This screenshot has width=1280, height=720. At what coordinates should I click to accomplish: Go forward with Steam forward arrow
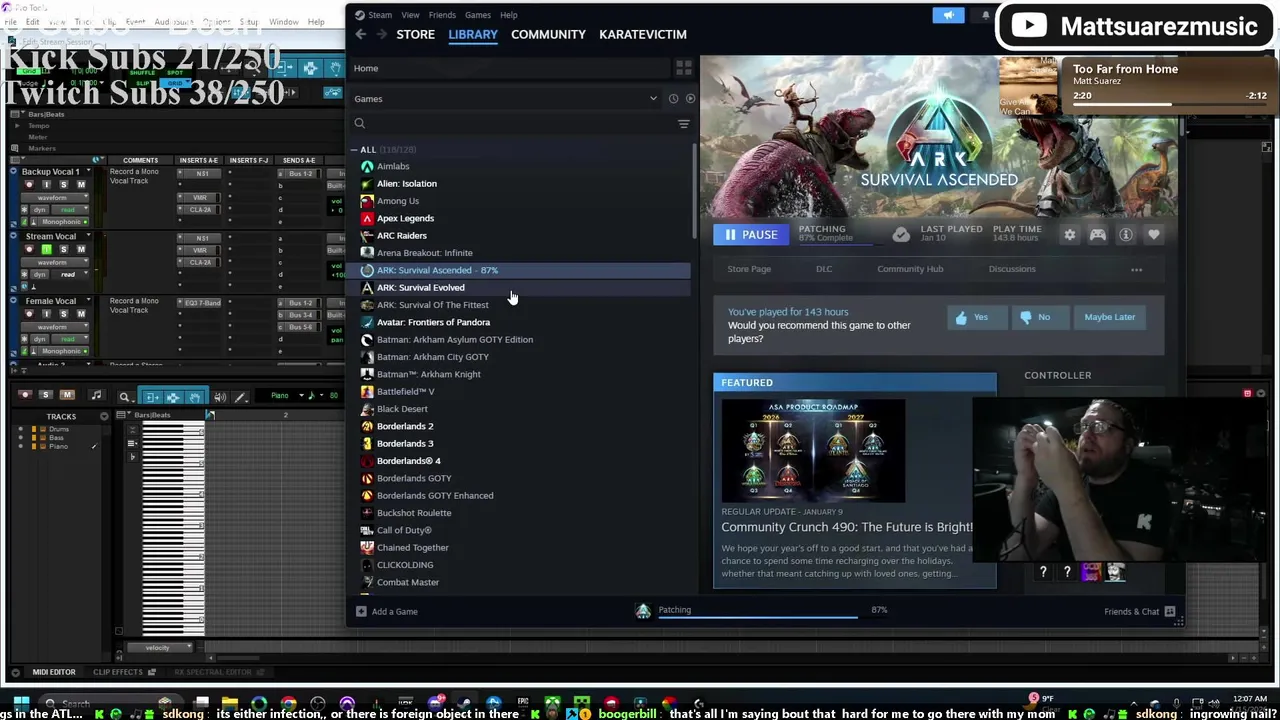pos(383,34)
